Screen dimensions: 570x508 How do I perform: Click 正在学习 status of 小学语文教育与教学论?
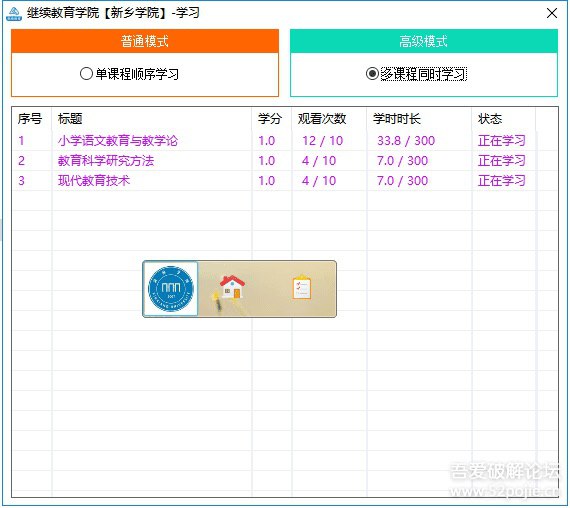click(502, 141)
